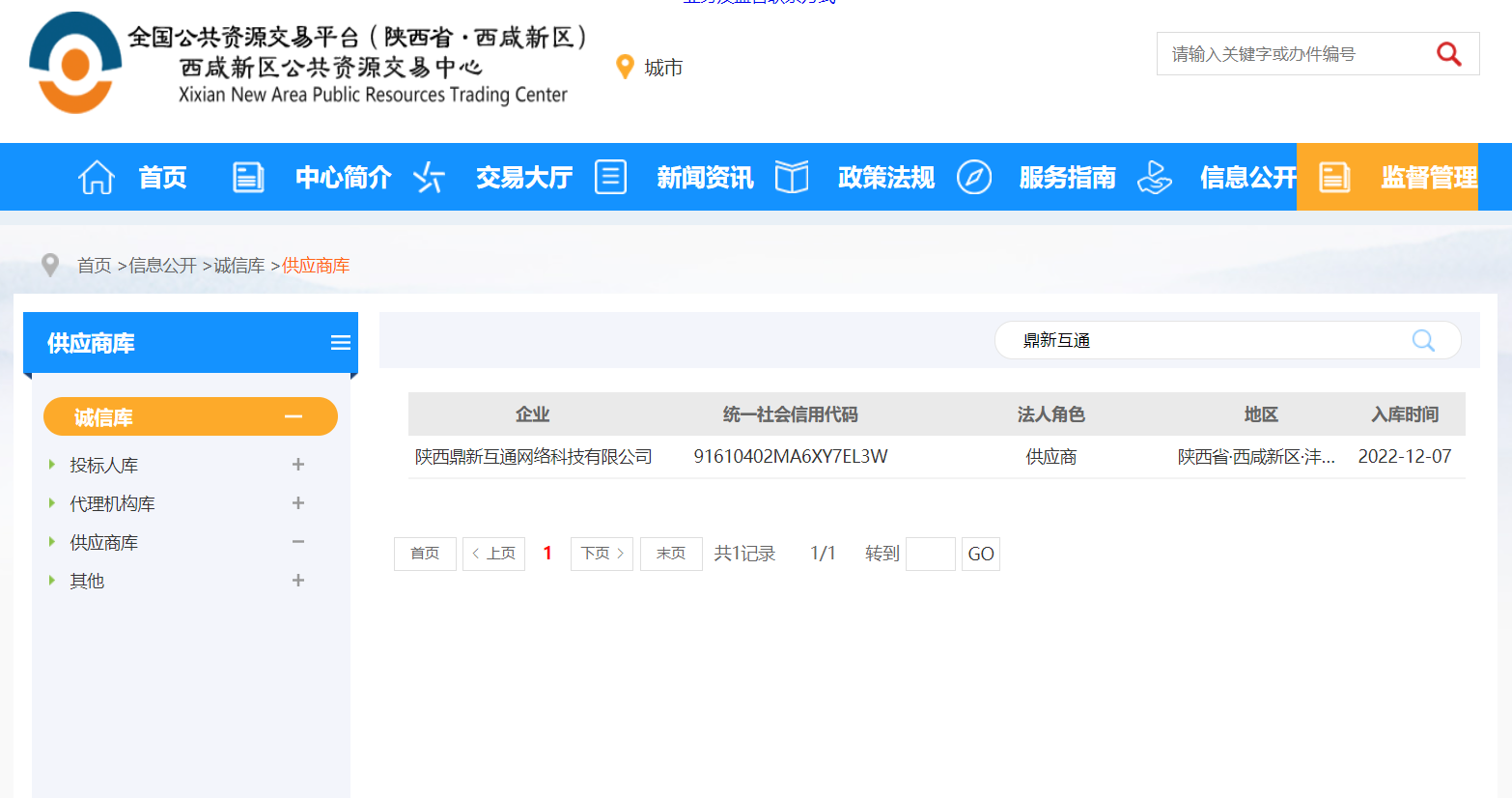
Task: Open the 中心简介 menu item
Action: [343, 177]
